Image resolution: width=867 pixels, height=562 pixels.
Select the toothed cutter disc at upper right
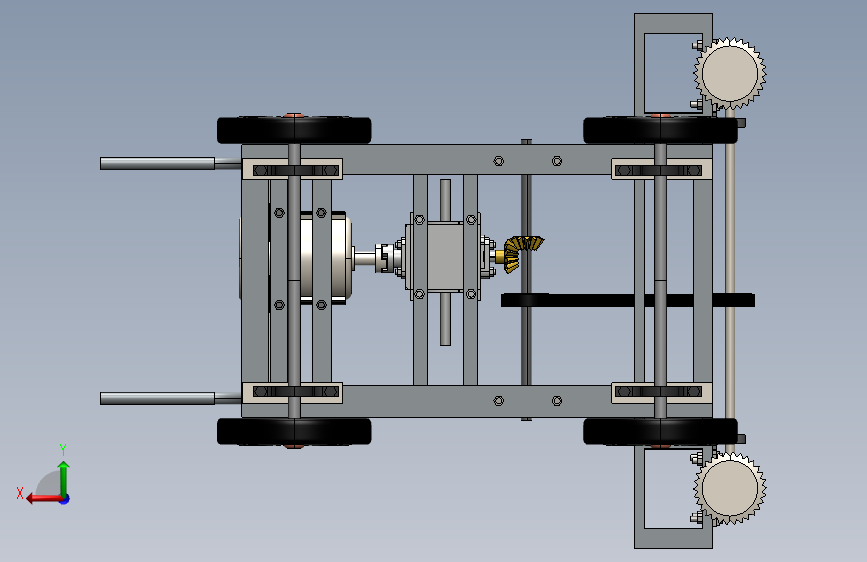click(730, 73)
